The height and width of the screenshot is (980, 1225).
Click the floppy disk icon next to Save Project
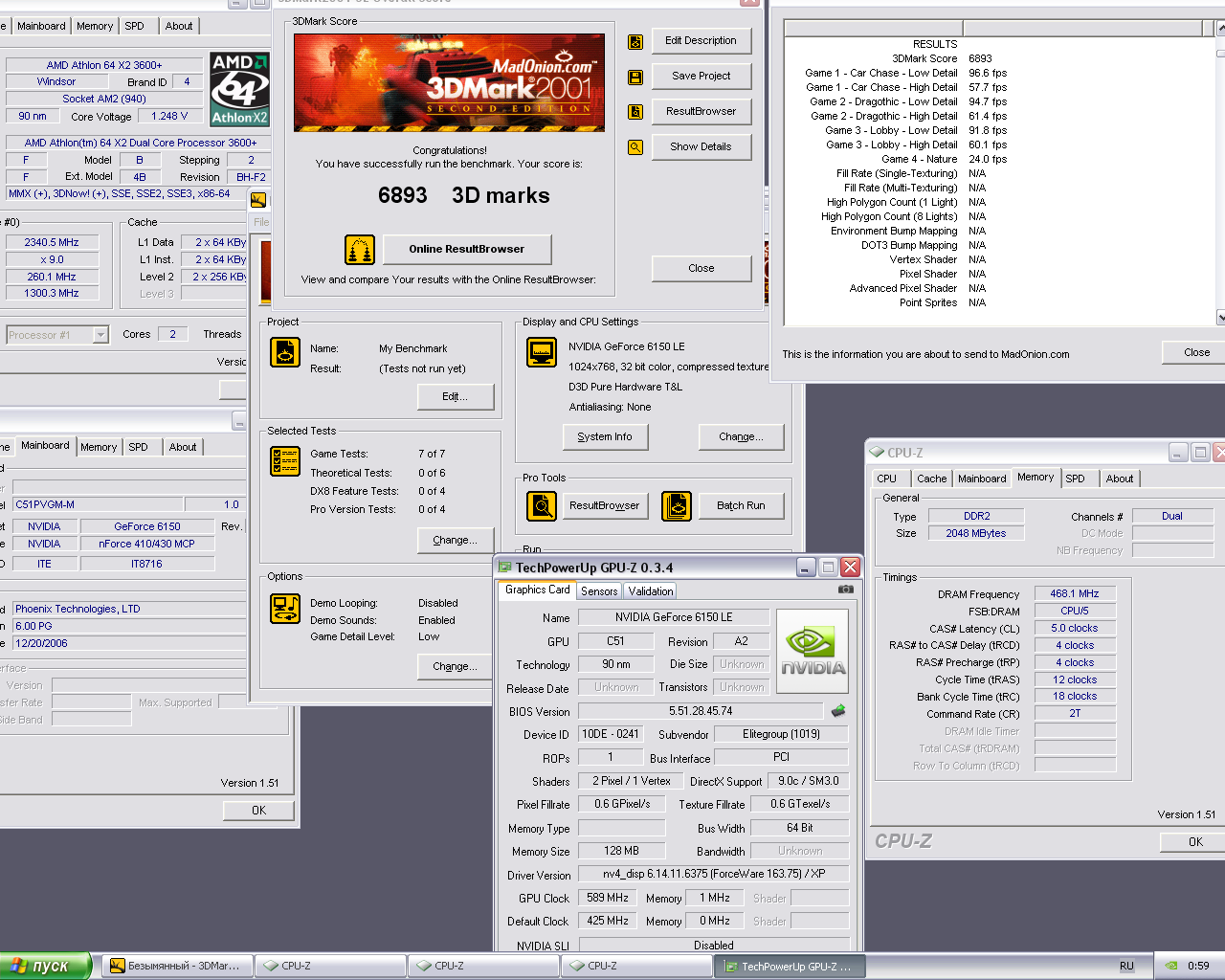point(635,78)
